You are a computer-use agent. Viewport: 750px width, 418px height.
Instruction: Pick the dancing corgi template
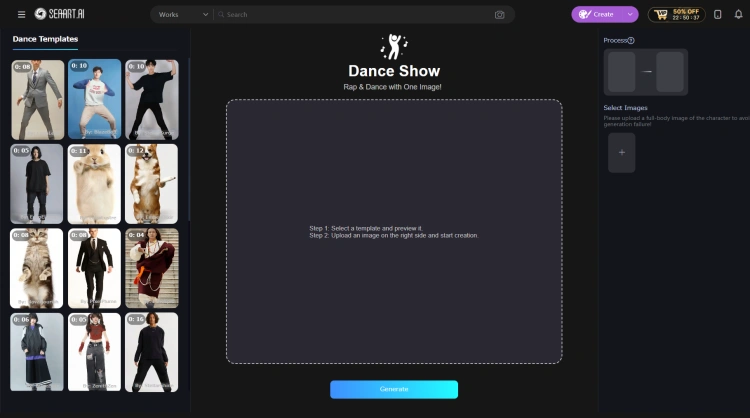[x=152, y=184]
